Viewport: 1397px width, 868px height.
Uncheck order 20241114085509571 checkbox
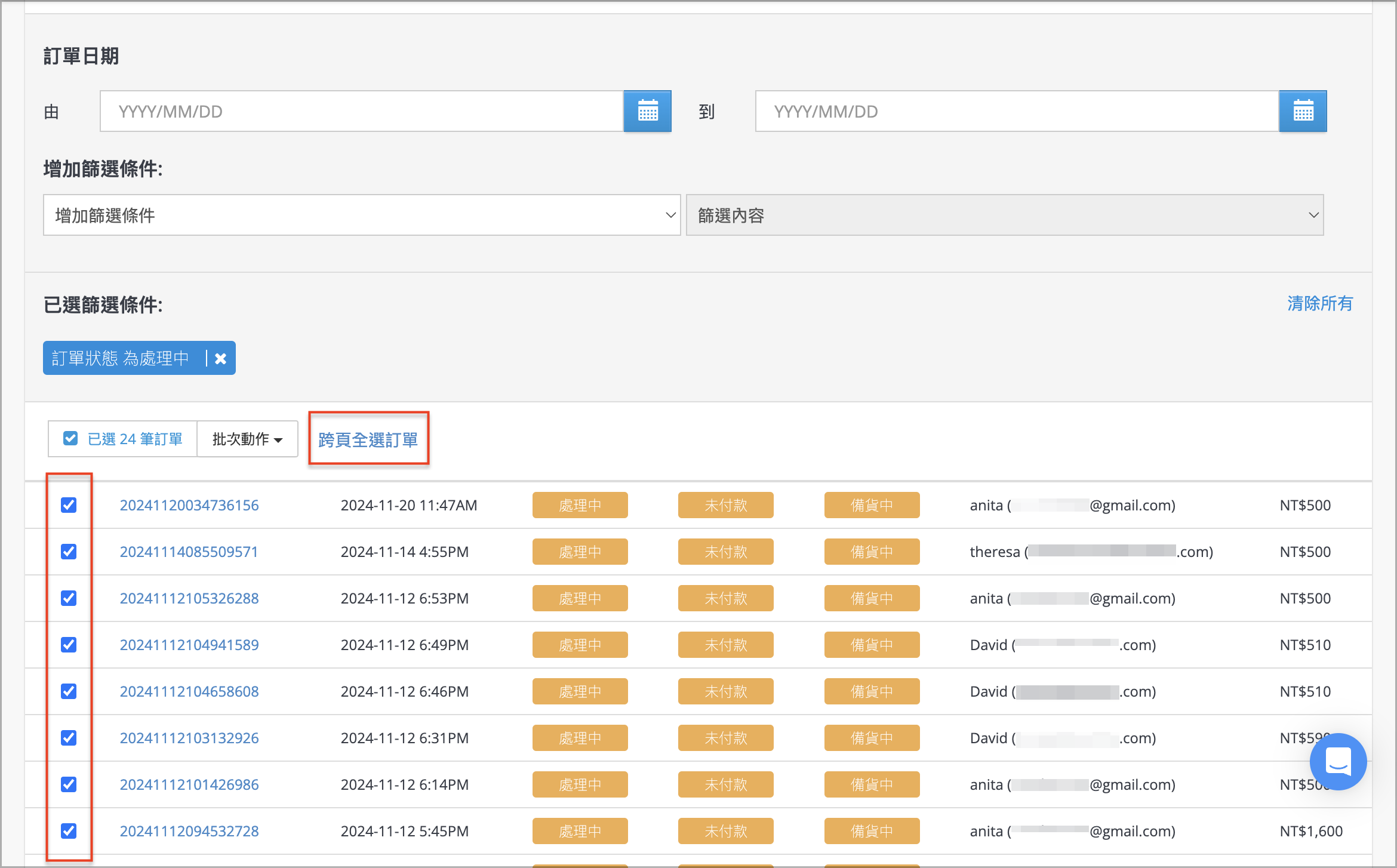pos(69,552)
